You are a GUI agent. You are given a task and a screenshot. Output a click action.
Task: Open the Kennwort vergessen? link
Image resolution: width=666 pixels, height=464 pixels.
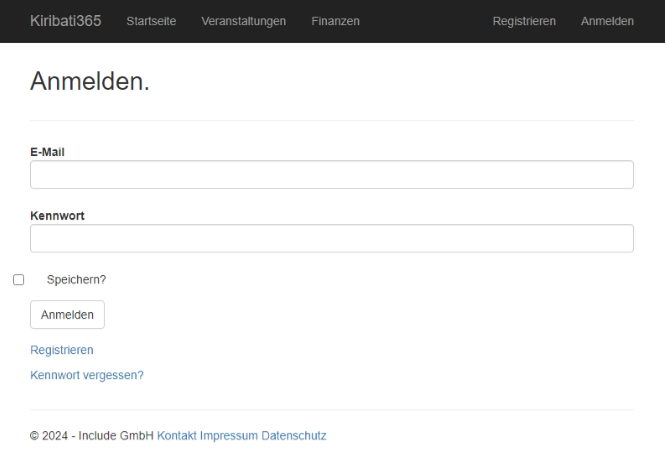pos(87,375)
